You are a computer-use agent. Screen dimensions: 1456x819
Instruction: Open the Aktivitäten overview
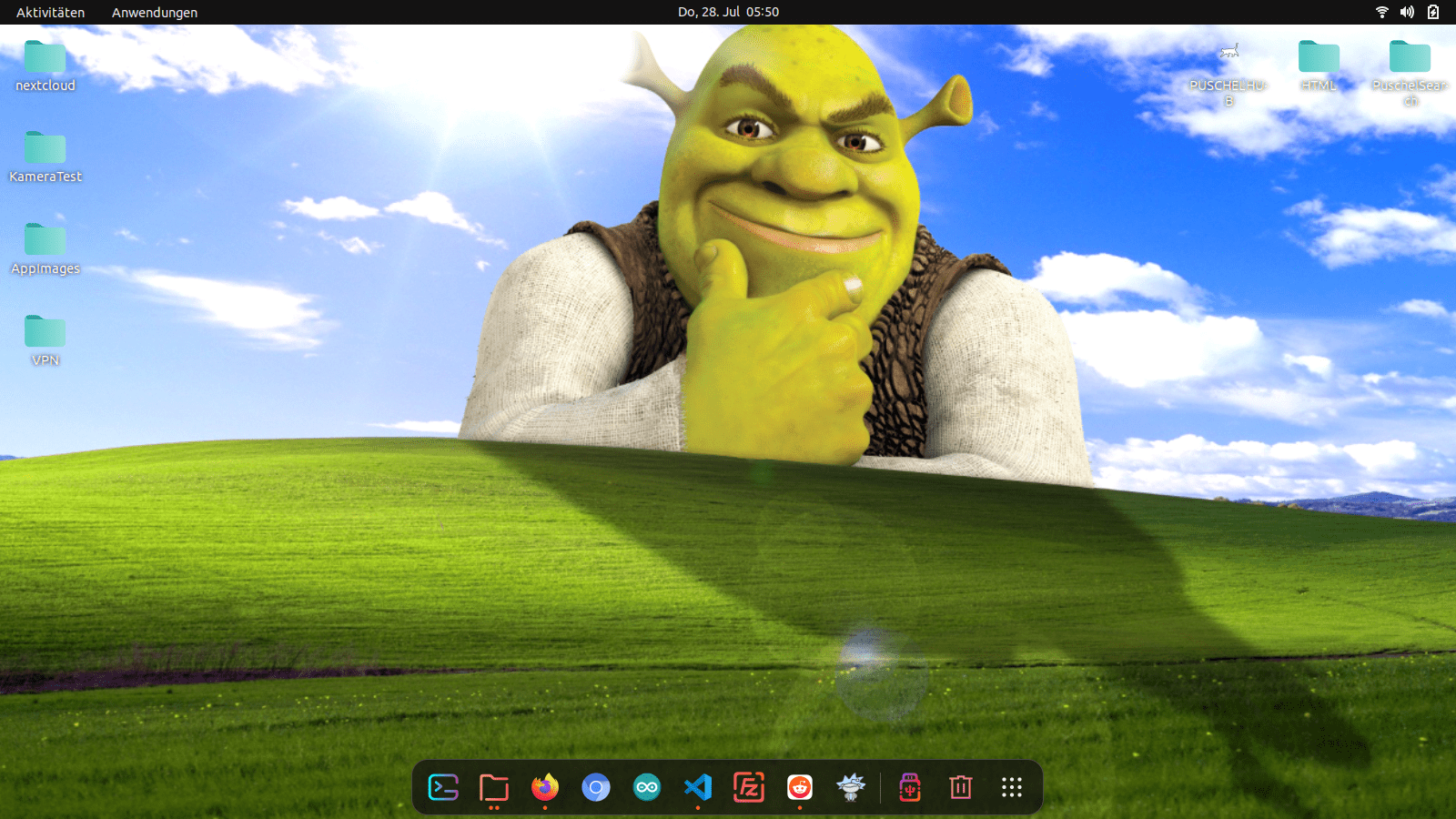50,12
